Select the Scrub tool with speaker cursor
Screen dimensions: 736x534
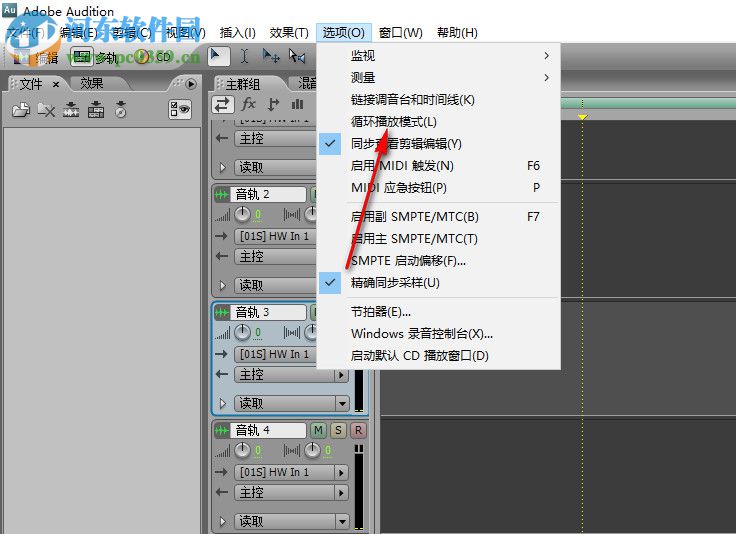click(x=297, y=56)
